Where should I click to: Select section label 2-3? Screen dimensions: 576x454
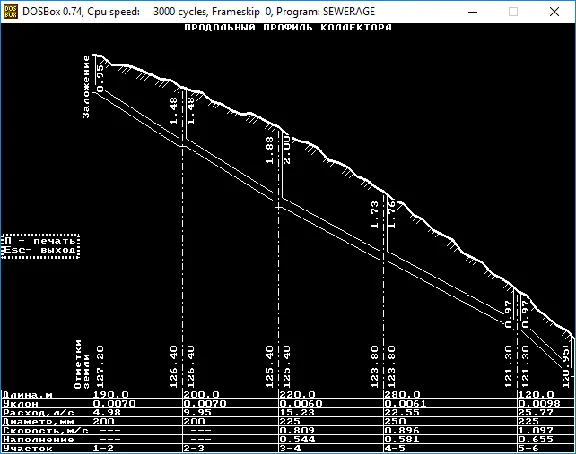coord(194,448)
